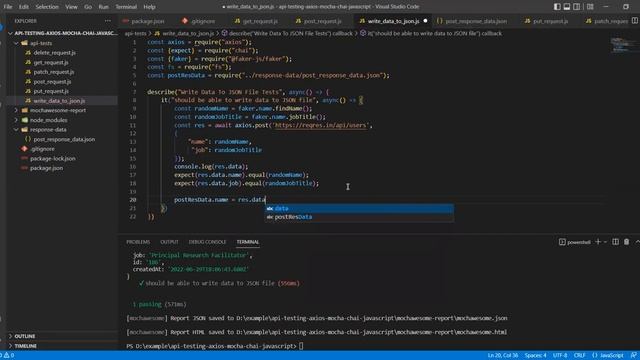Click the JS icon of post_request.js in Explorer
Image resolution: width=640 pixels, height=360 pixels.
tap(28, 82)
